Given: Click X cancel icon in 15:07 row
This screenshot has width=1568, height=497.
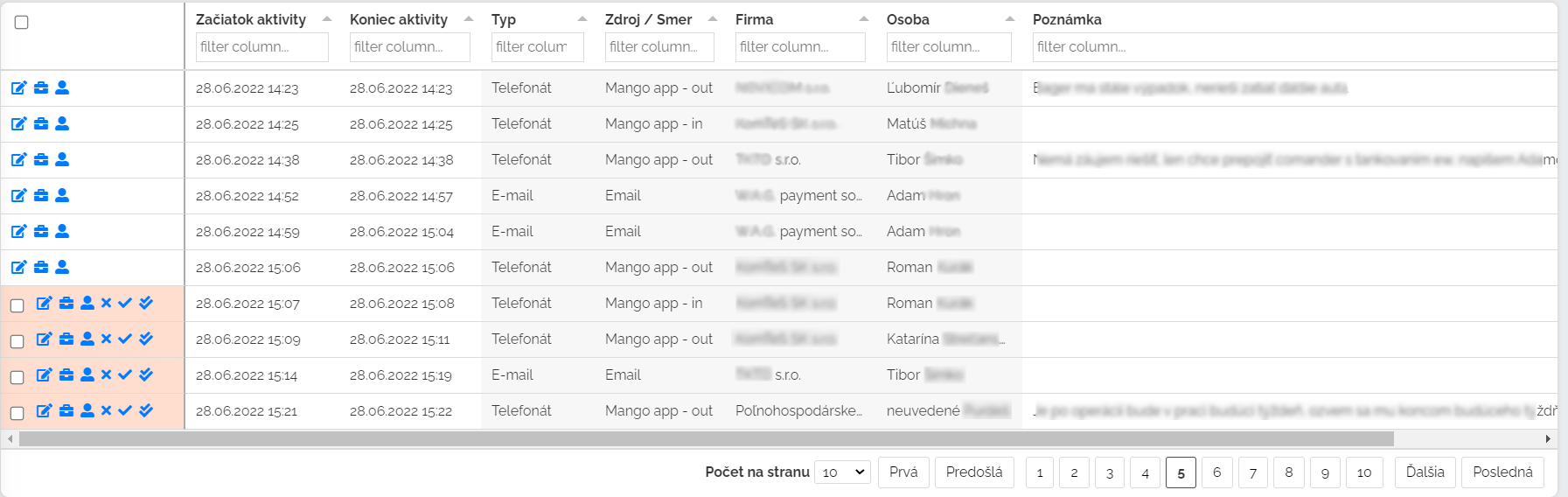Looking at the screenshot, I should tap(106, 303).
